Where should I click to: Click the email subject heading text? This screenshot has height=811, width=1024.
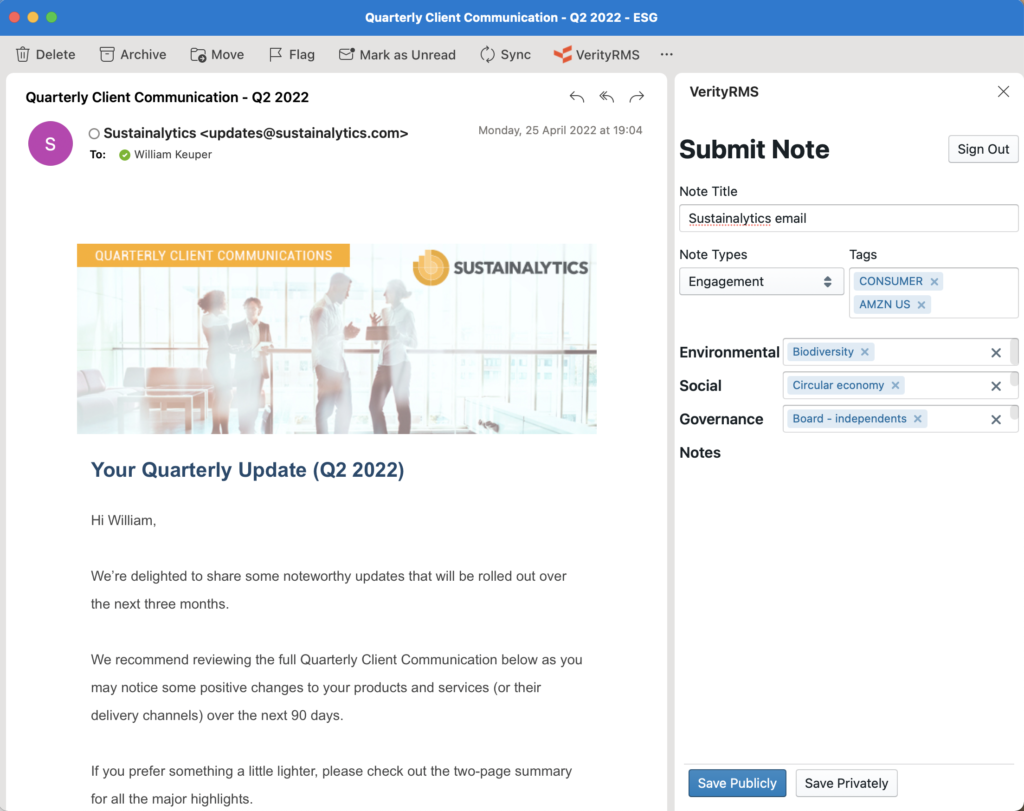tap(167, 97)
